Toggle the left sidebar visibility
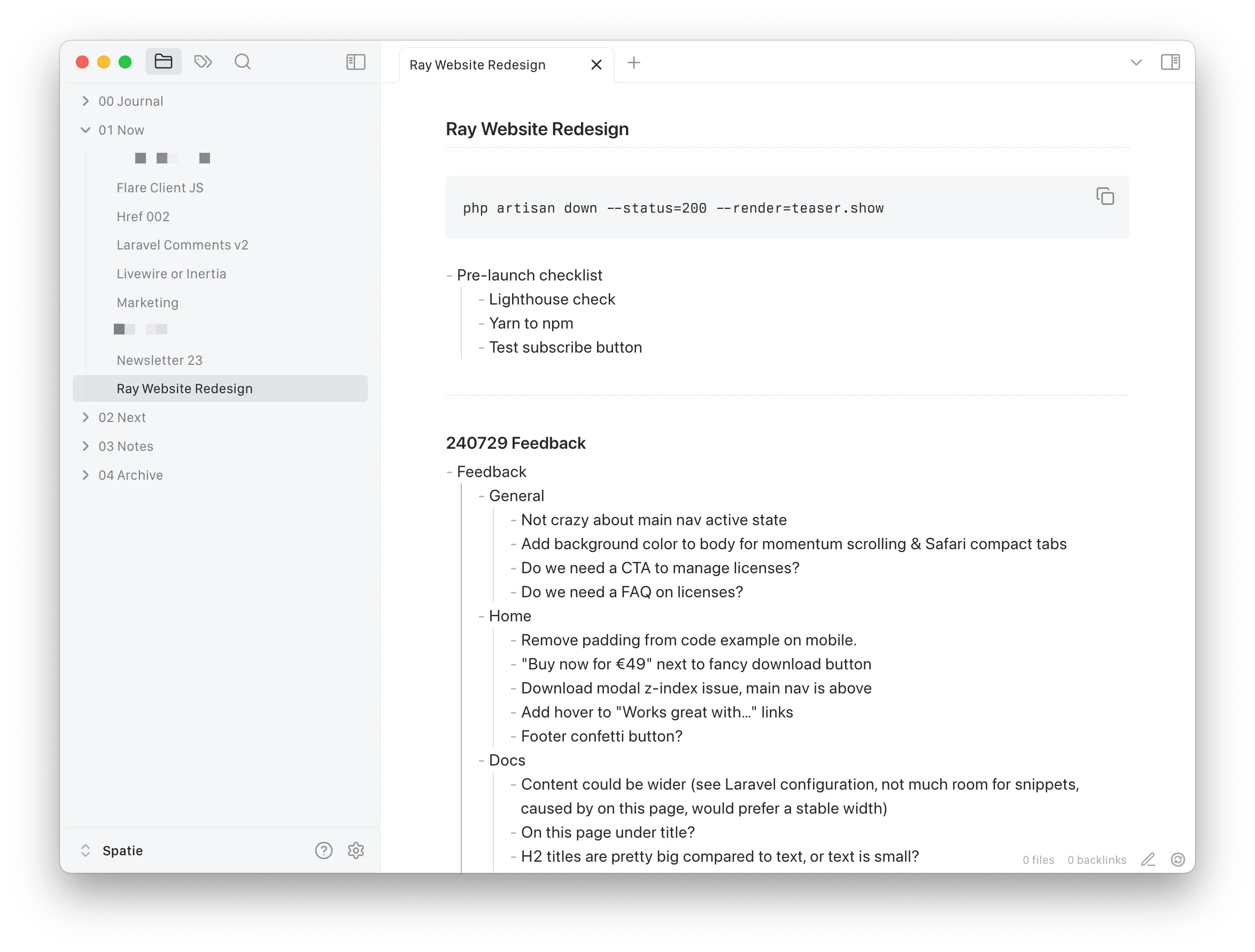 (x=356, y=62)
